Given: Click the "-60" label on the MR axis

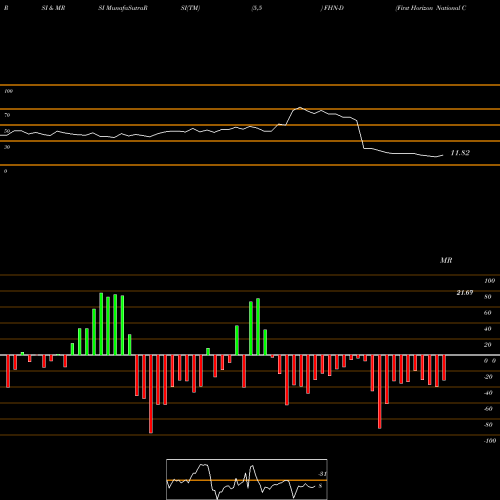Looking at the screenshot, I should point(488,409).
